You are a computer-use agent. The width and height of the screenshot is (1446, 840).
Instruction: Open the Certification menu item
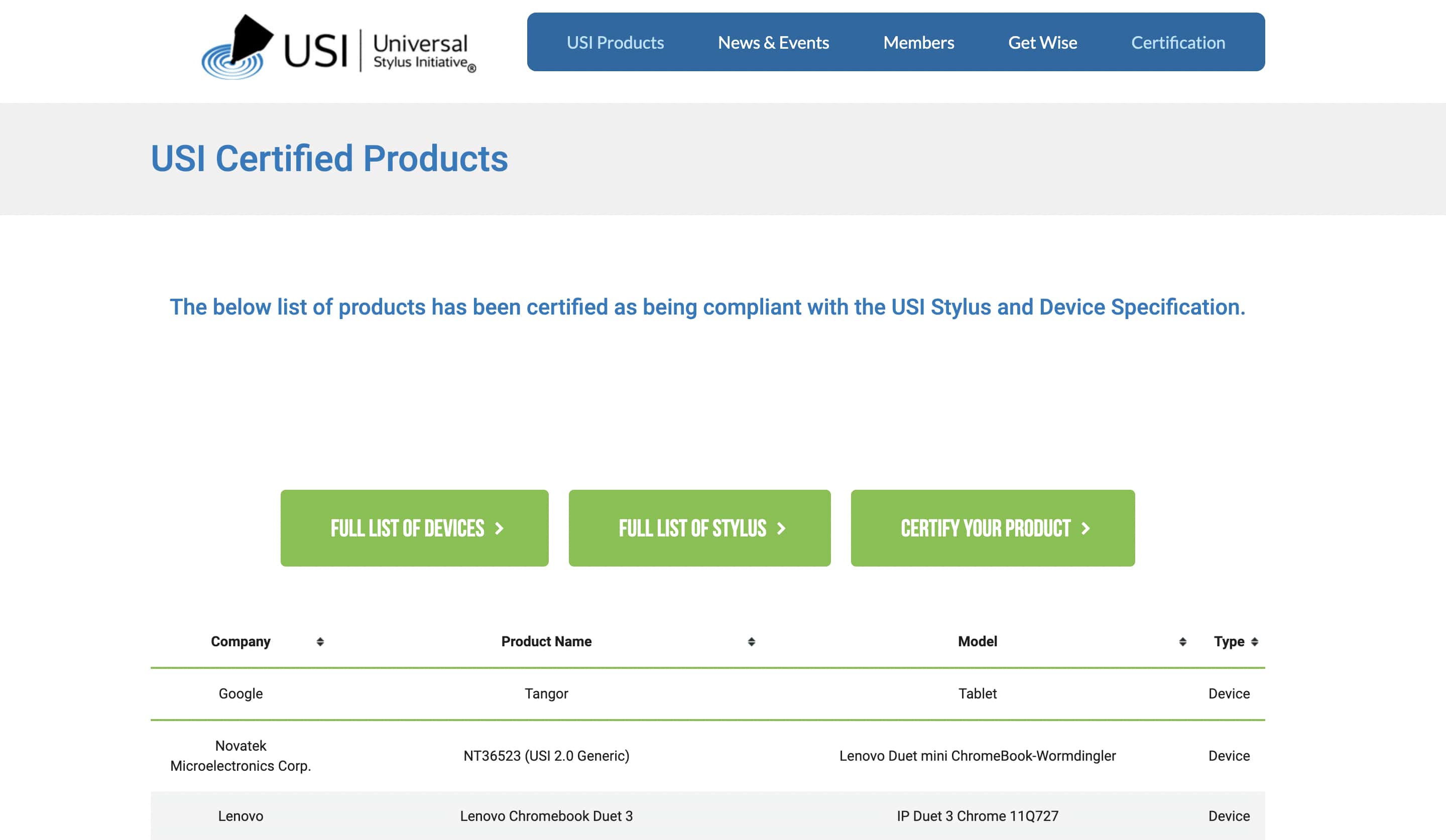[x=1178, y=43]
